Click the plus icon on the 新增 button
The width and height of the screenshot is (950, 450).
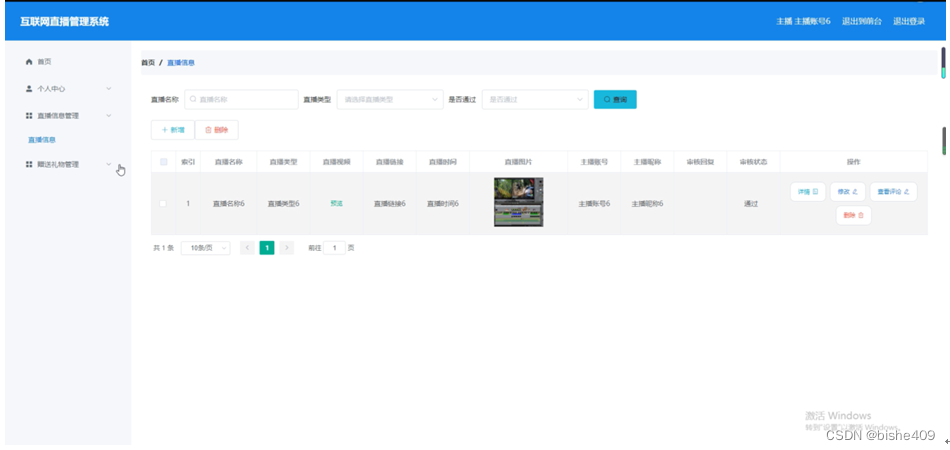pyautogui.click(x=164, y=130)
